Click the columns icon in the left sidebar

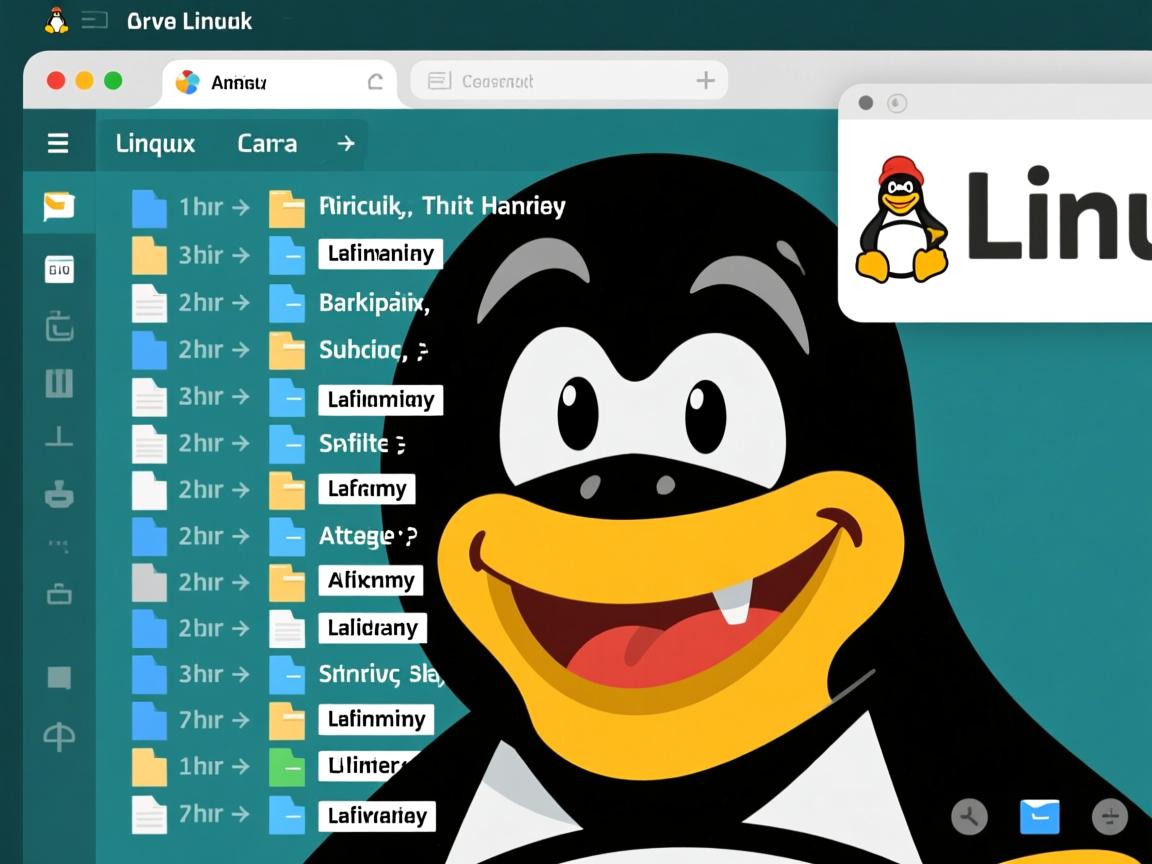59,383
